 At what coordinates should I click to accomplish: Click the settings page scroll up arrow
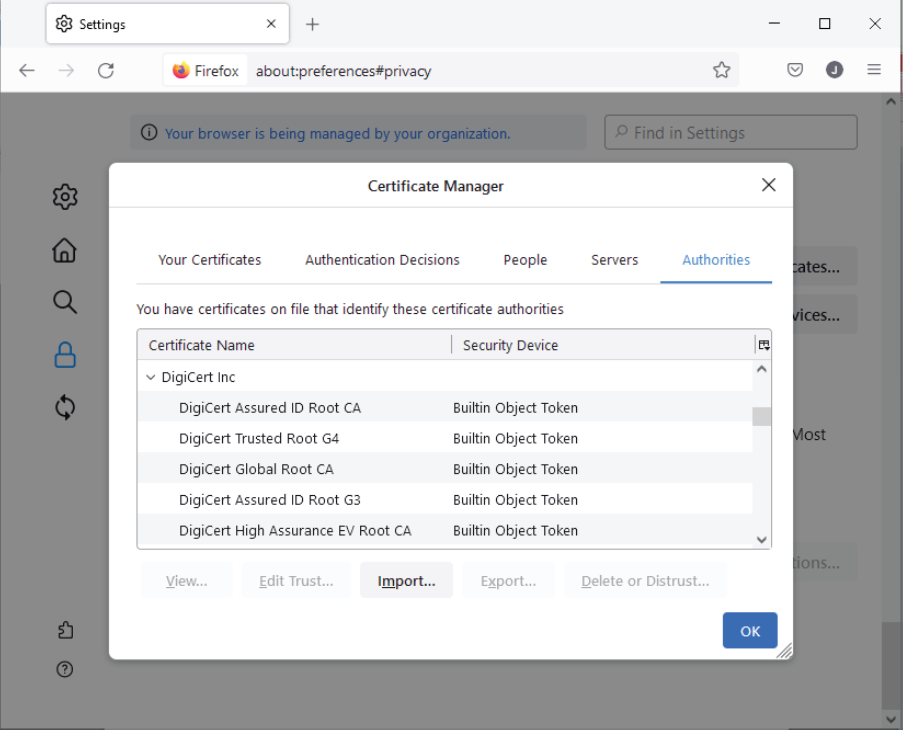[x=890, y=101]
